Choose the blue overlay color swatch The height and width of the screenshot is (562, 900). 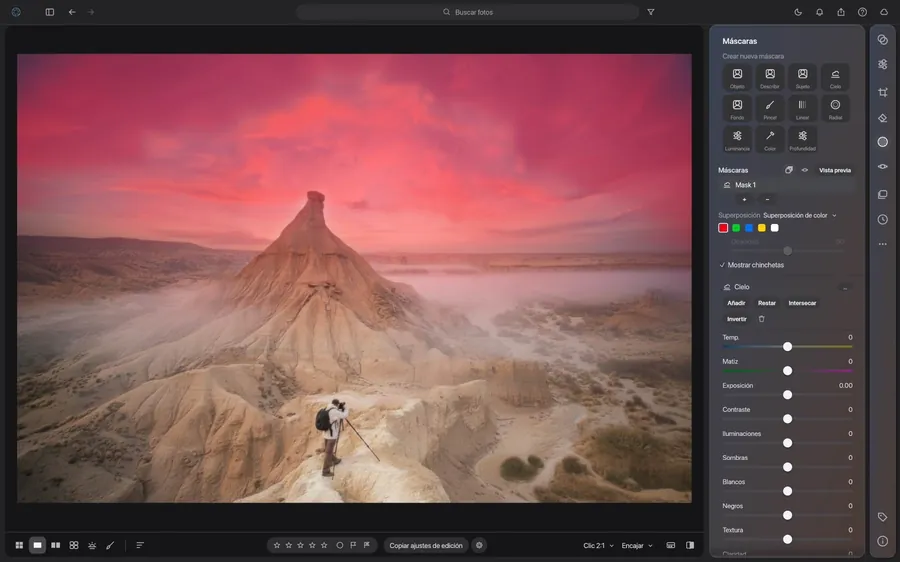coord(749,228)
